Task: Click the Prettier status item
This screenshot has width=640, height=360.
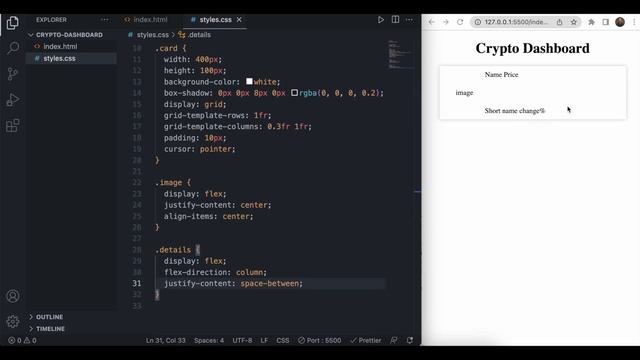Action: pyautogui.click(x=366, y=340)
